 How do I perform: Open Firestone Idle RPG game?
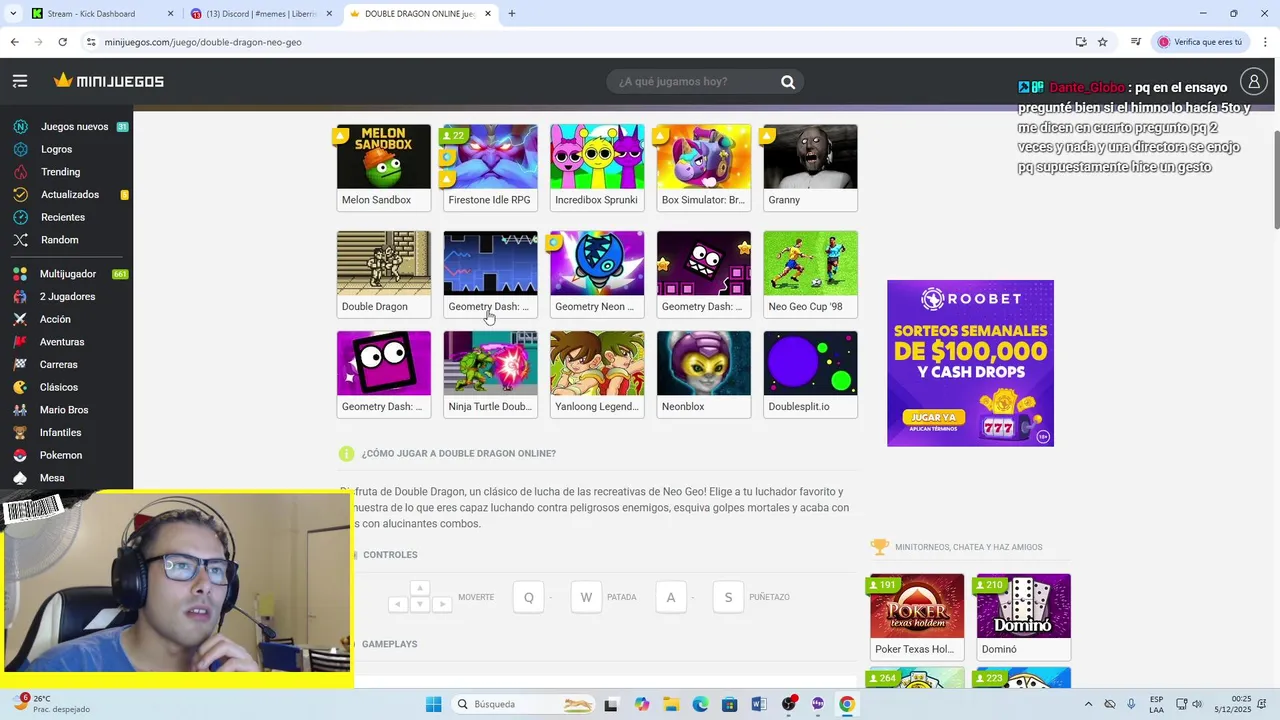pos(490,167)
